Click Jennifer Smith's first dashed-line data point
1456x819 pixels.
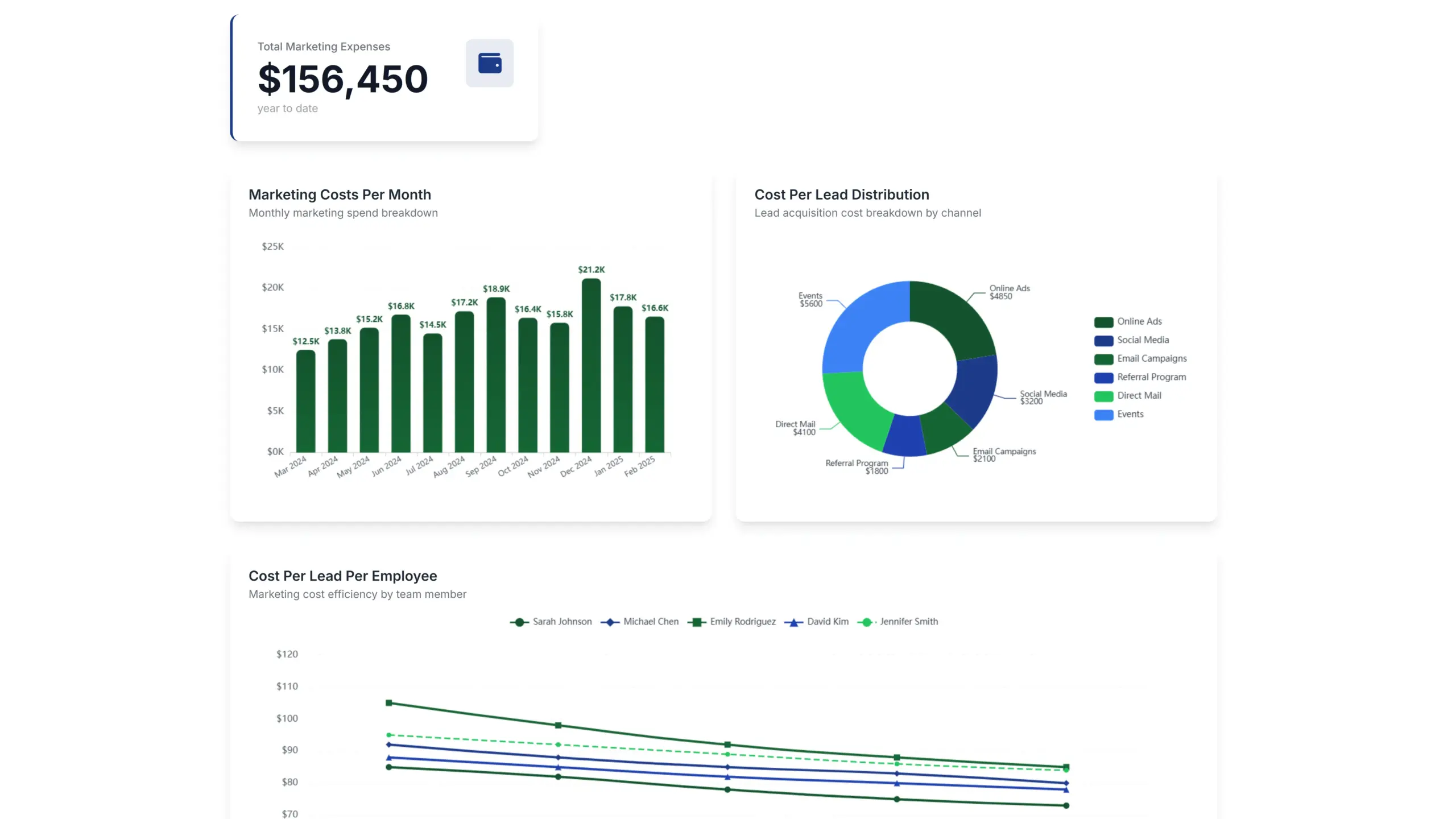(389, 735)
